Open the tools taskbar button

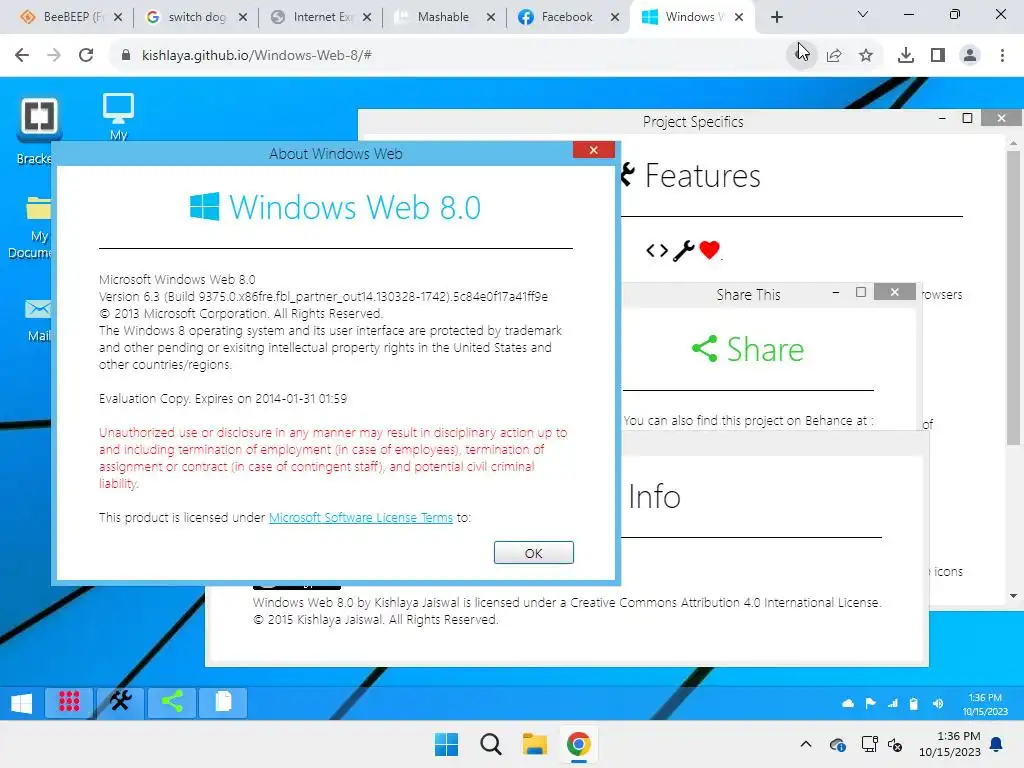click(120, 702)
